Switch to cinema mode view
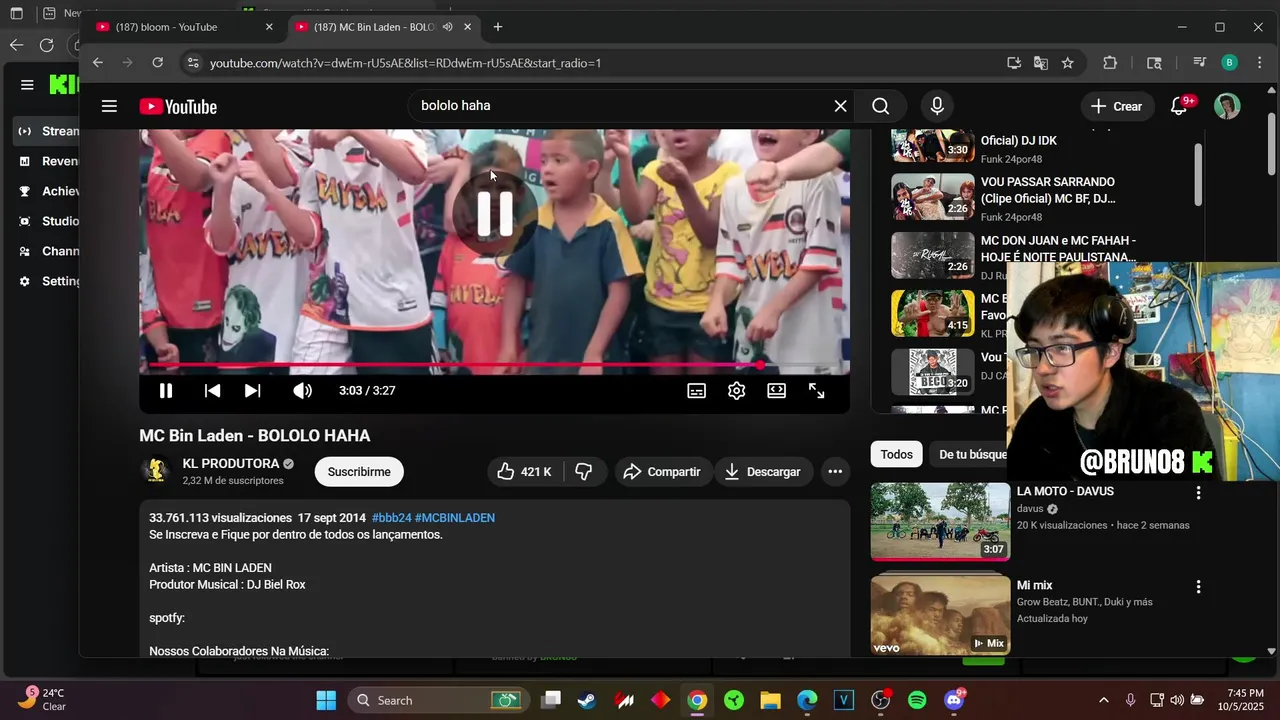The height and width of the screenshot is (720, 1280). tap(777, 391)
